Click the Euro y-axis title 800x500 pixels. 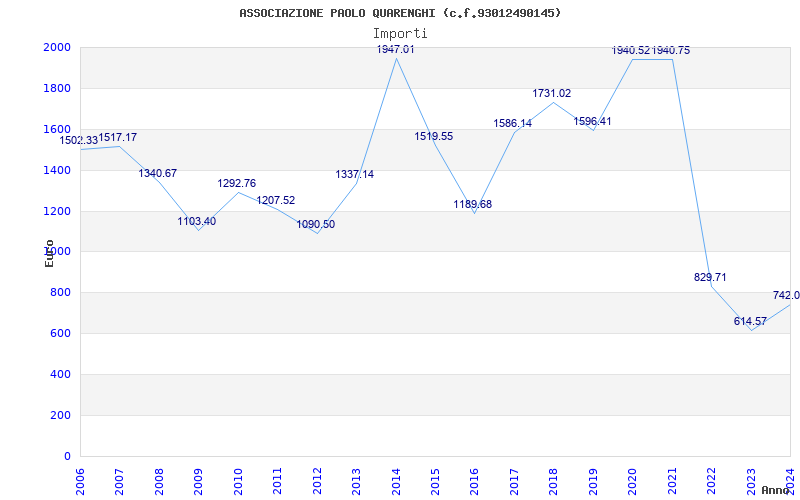pos(49,253)
